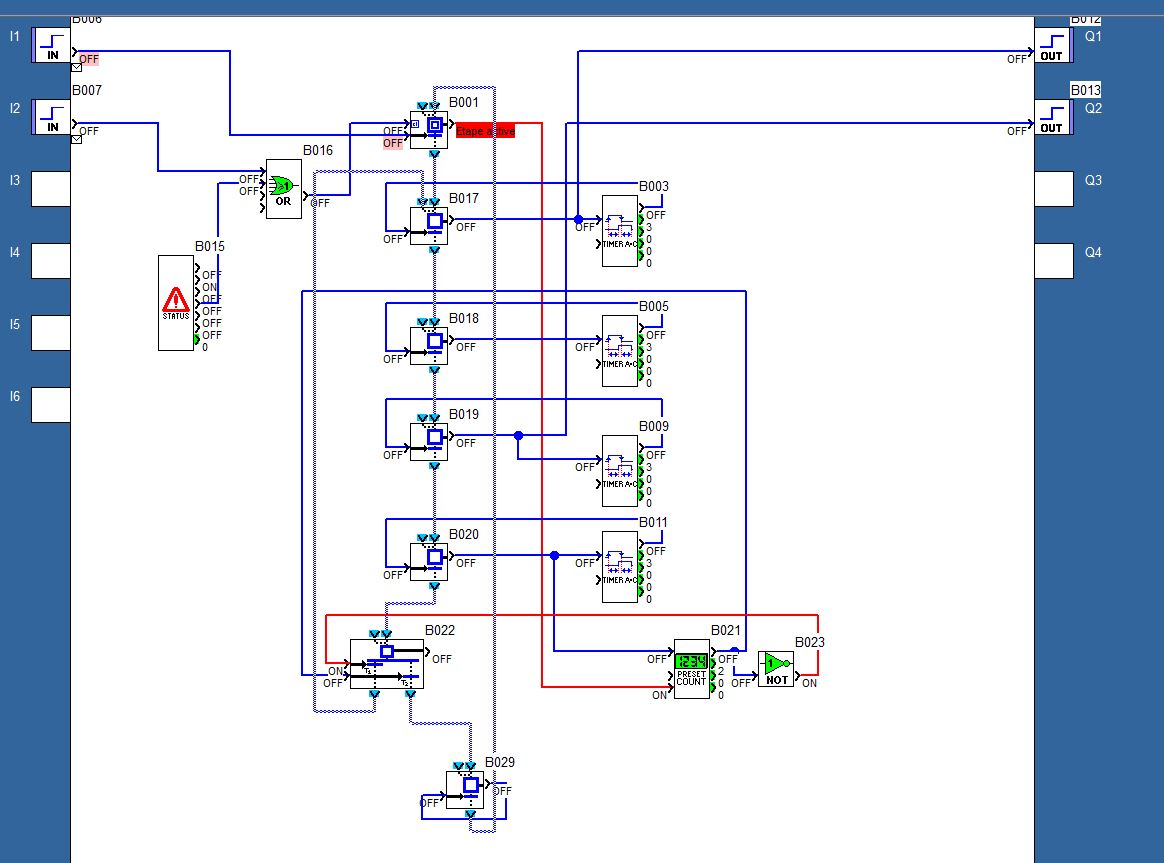Click the small envelope icon below I1 input

(76, 68)
